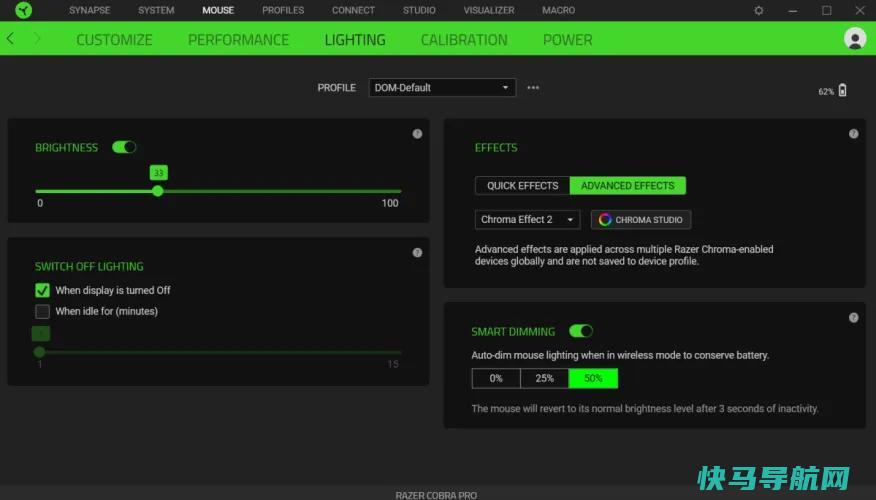Uncheck When display is turned Off

pyautogui.click(x=42, y=290)
